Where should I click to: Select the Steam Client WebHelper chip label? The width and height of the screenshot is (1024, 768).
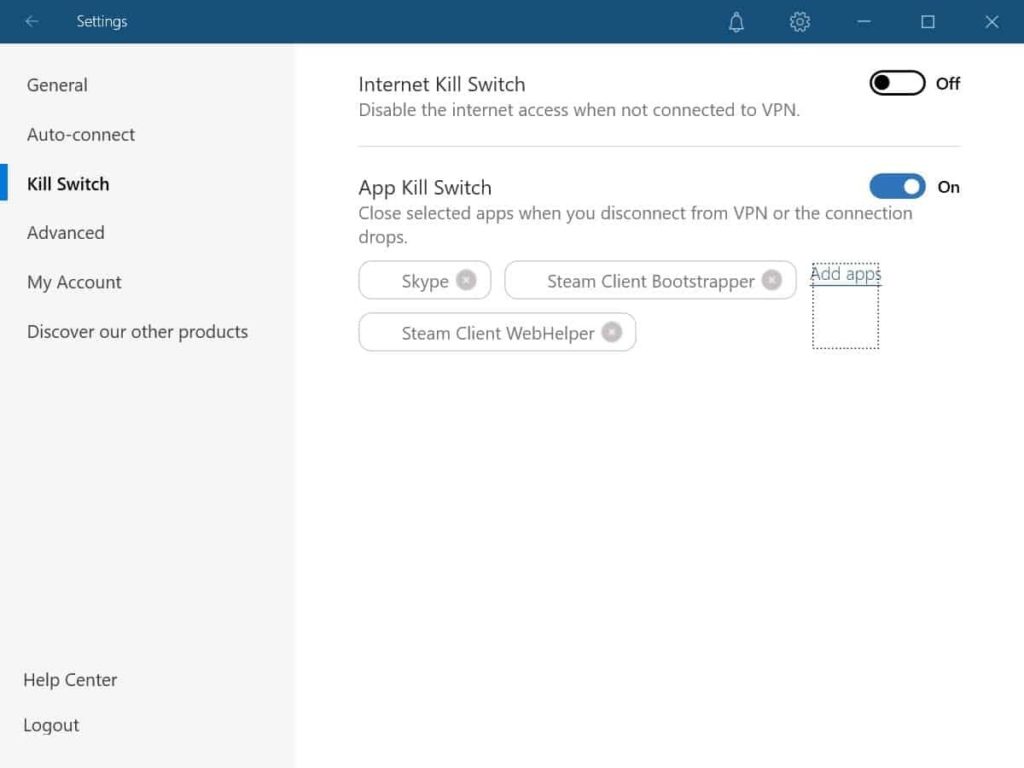pyautogui.click(x=497, y=333)
